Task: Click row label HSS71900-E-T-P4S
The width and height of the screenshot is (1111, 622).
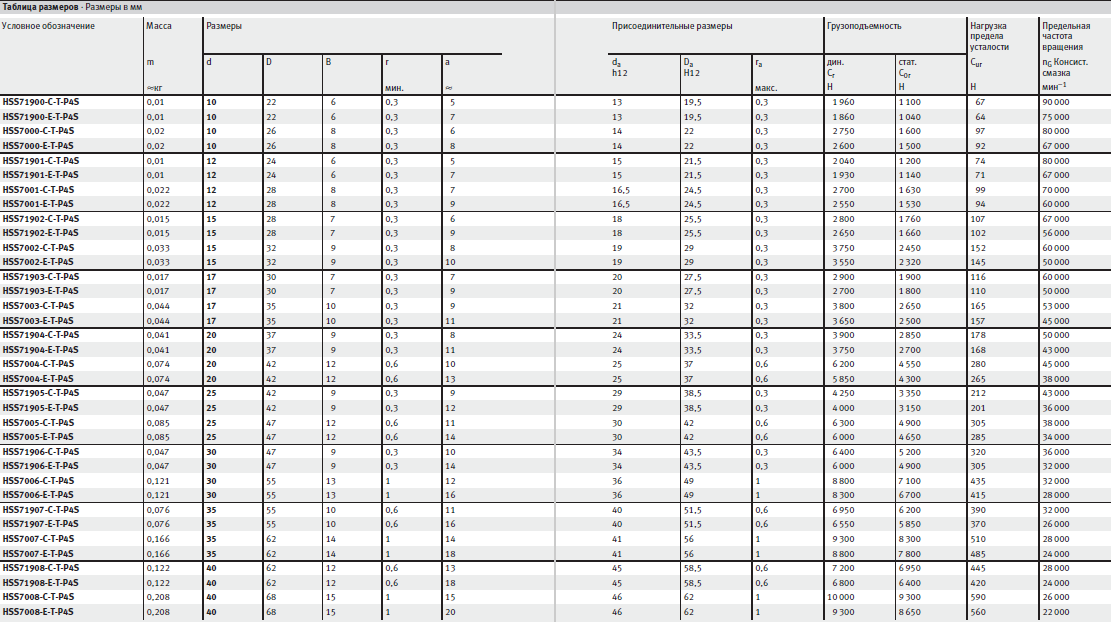Action: click(x=41, y=117)
